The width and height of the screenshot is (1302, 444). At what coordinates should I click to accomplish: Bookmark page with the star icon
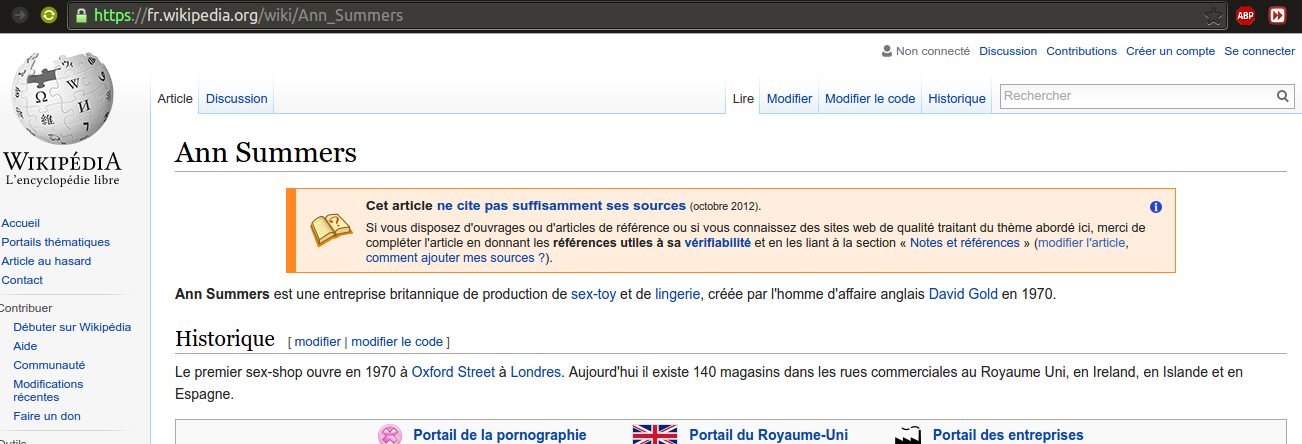pyautogui.click(x=1213, y=15)
